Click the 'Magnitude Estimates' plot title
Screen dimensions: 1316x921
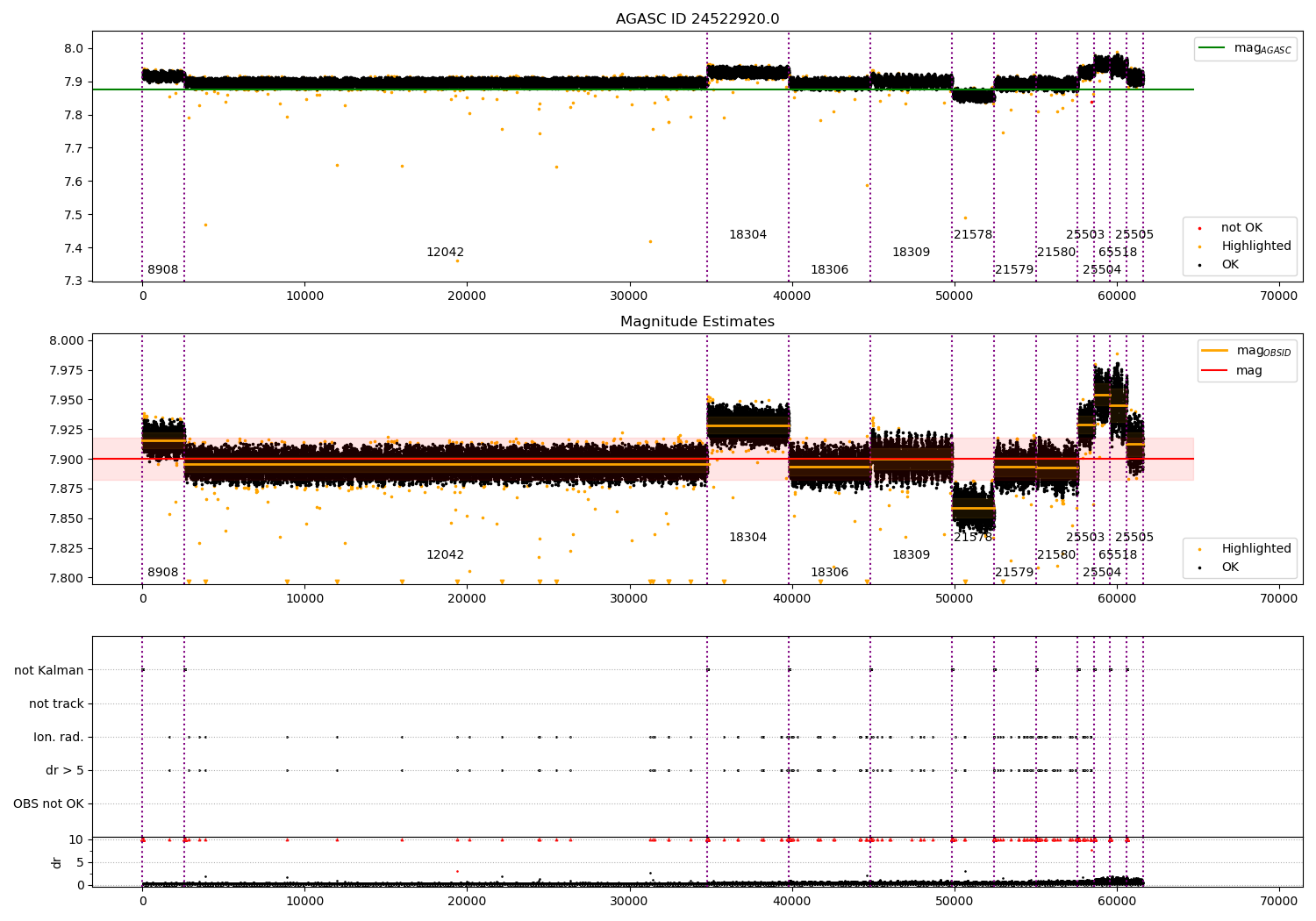(x=697, y=322)
